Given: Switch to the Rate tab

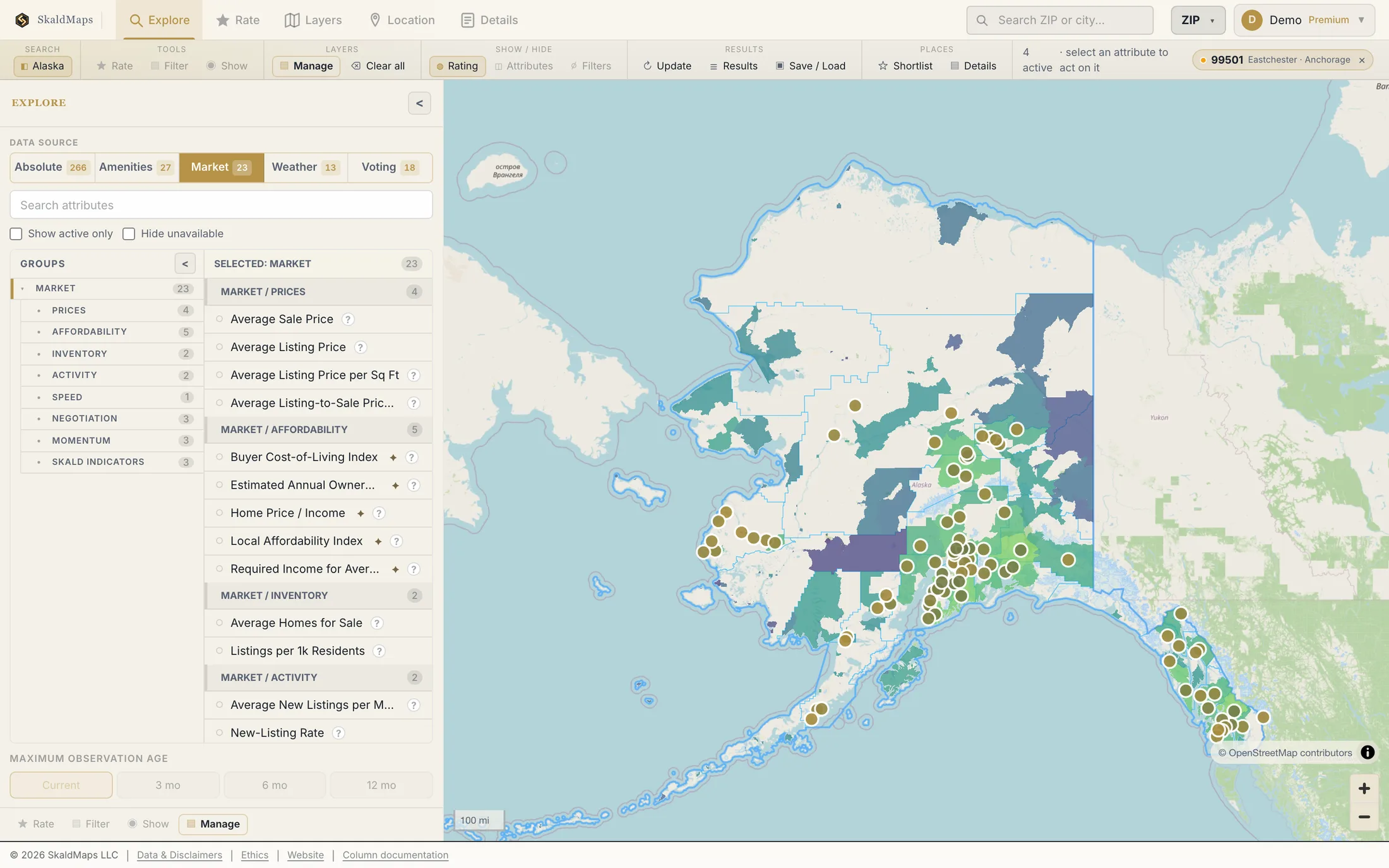Looking at the screenshot, I should (238, 20).
